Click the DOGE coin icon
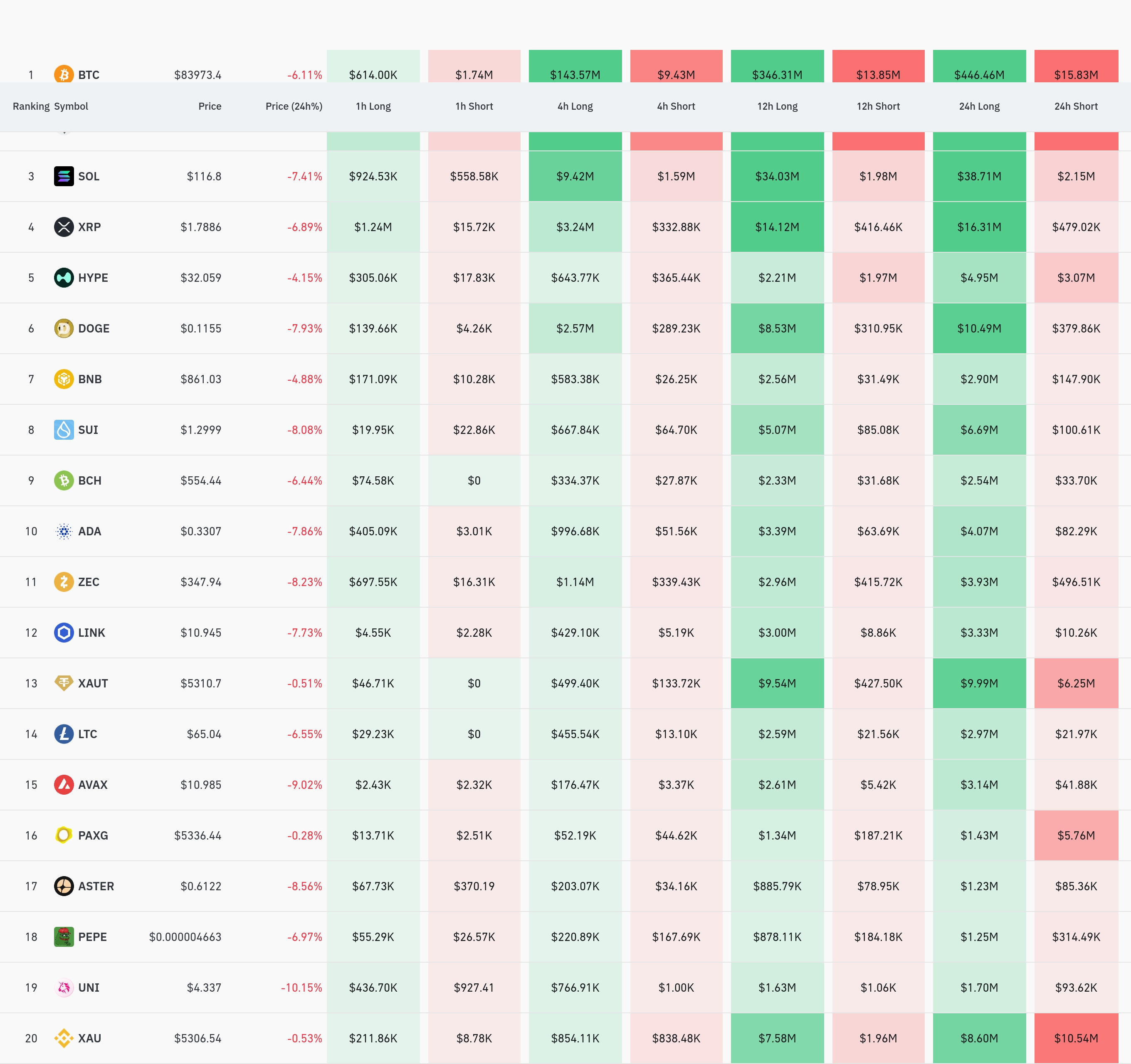The image size is (1131, 1064). point(64,328)
